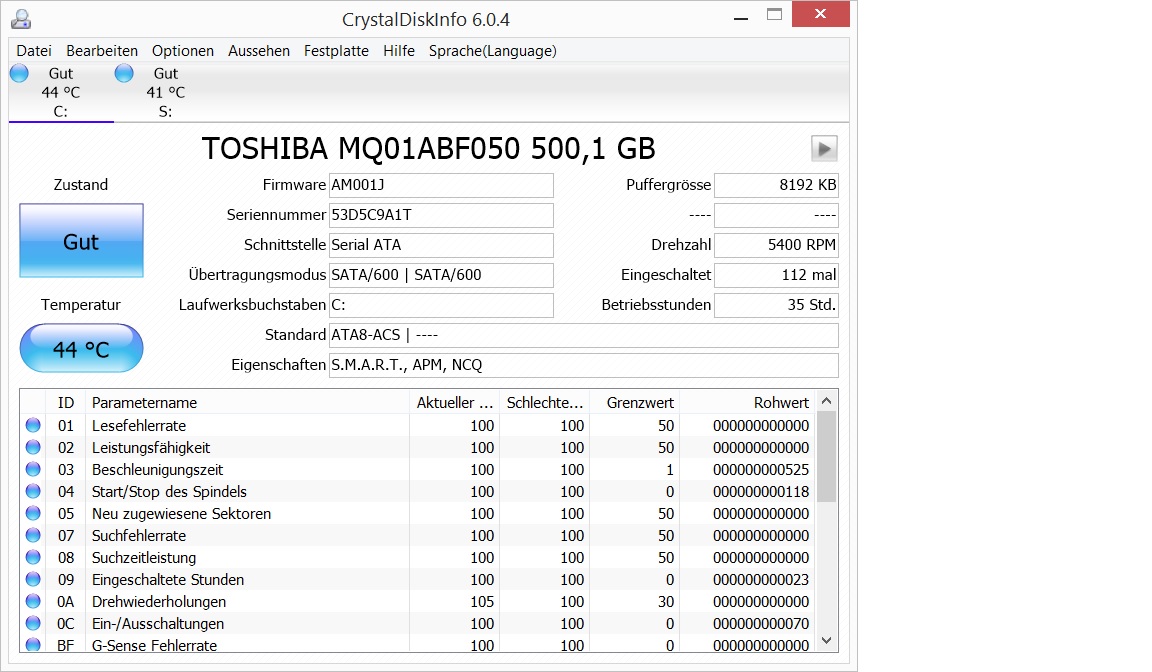This screenshot has width=1152, height=672.
Task: Click the 44 °C temperature button
Action: click(82, 349)
